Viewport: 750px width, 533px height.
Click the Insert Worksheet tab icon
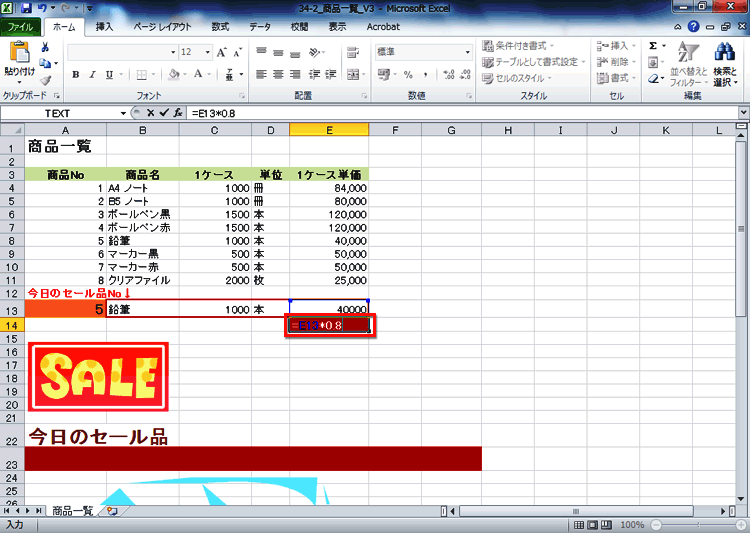(113, 511)
